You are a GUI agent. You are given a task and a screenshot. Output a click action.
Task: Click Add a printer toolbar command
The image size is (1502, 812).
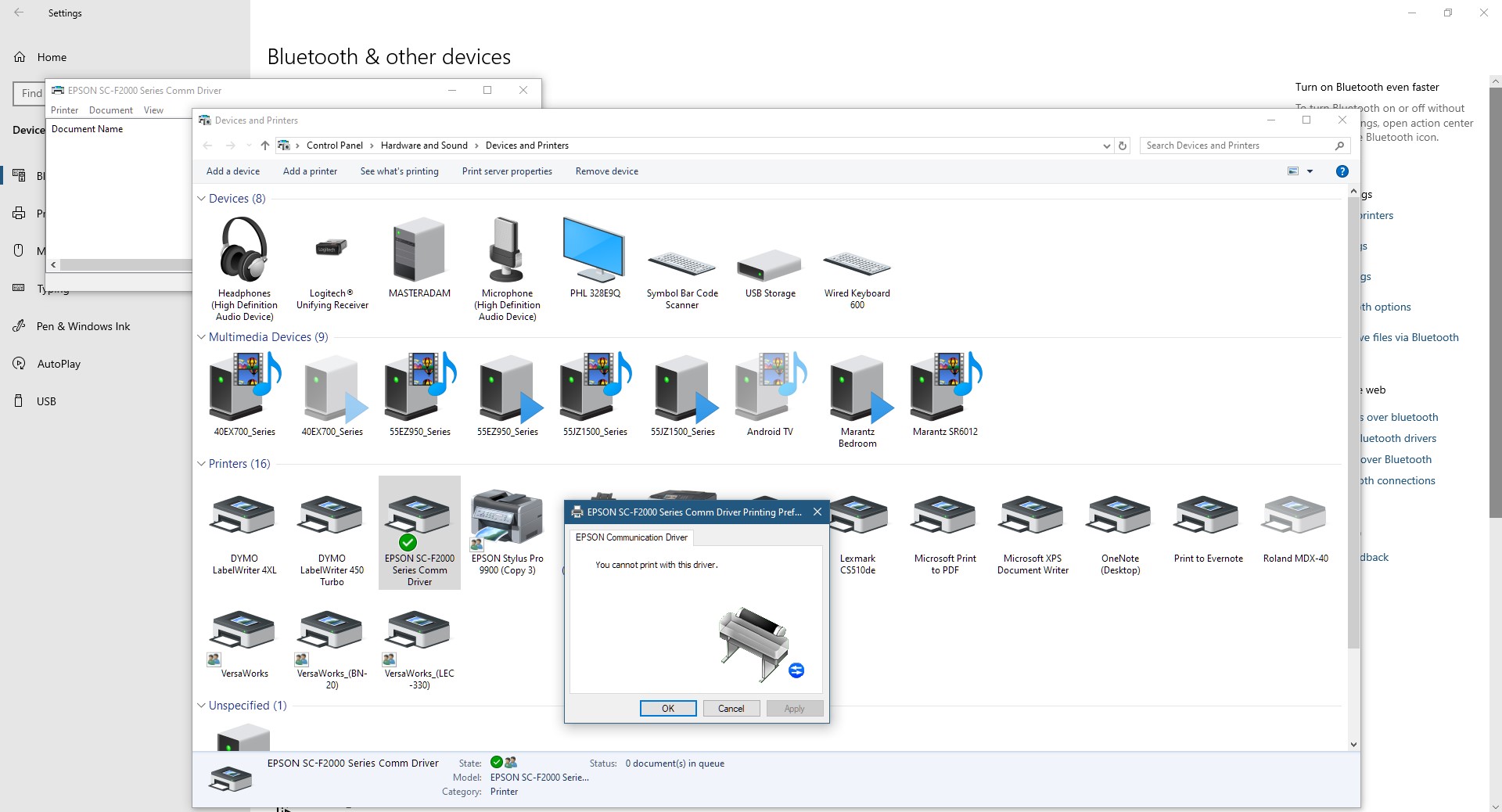click(310, 171)
